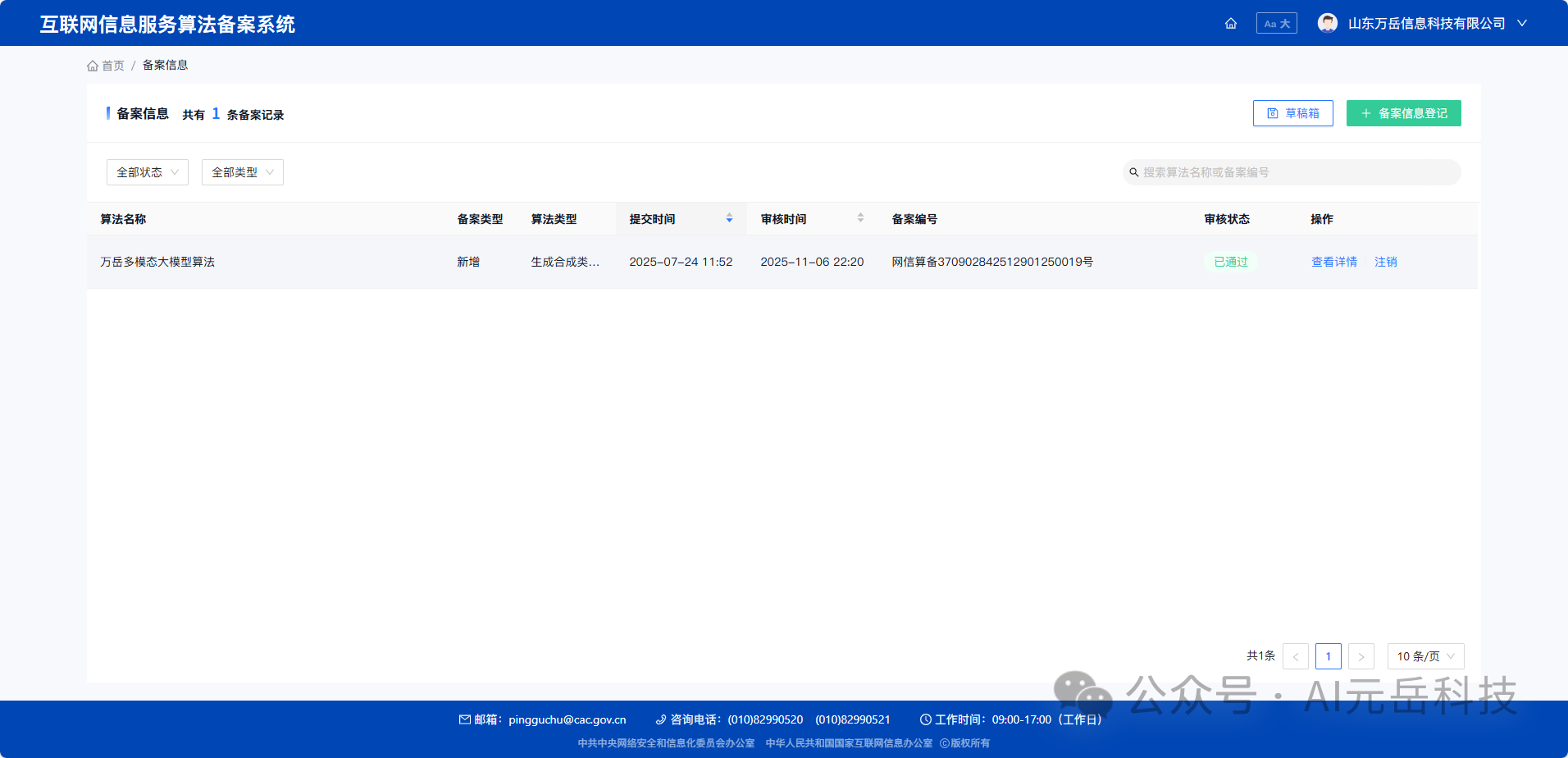Click the phone icon next to 咨询电话
1568x758 pixels.
660,719
